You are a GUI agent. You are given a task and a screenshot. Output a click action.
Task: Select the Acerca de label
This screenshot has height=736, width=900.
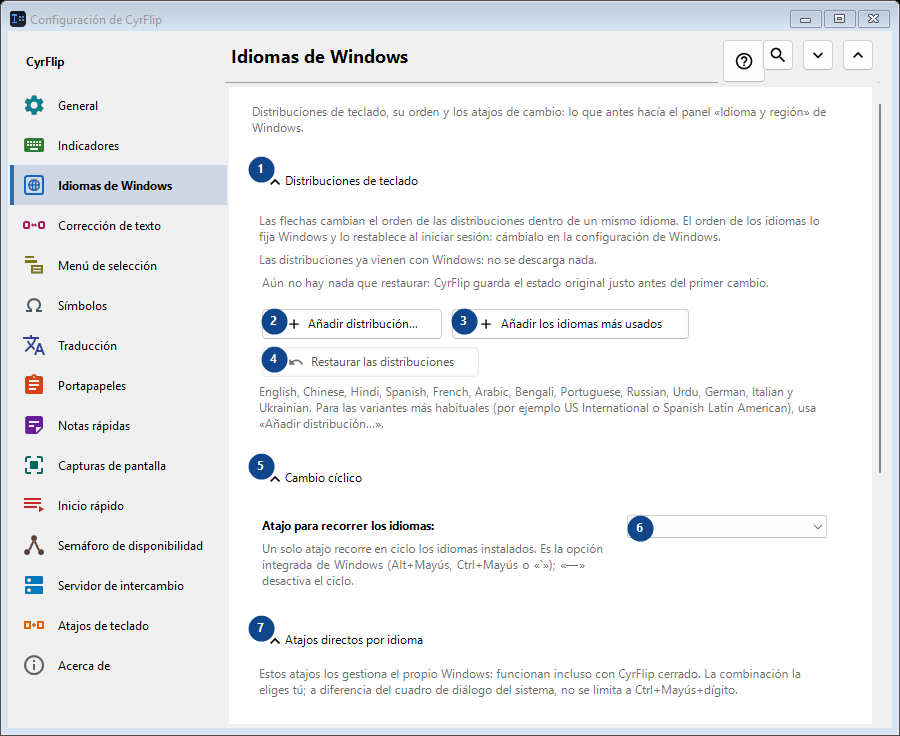84,665
